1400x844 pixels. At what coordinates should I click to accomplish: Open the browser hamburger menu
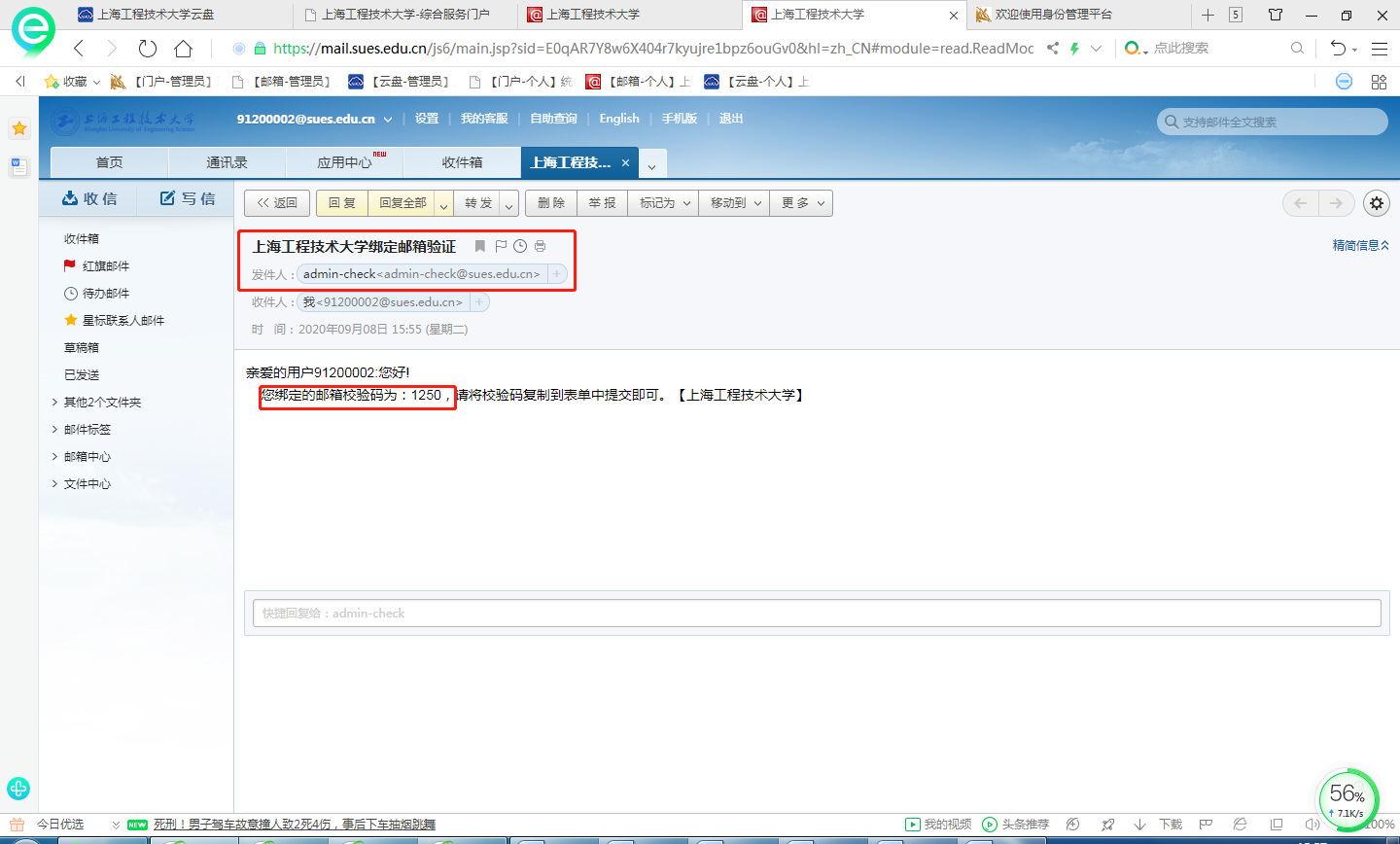(1380, 49)
